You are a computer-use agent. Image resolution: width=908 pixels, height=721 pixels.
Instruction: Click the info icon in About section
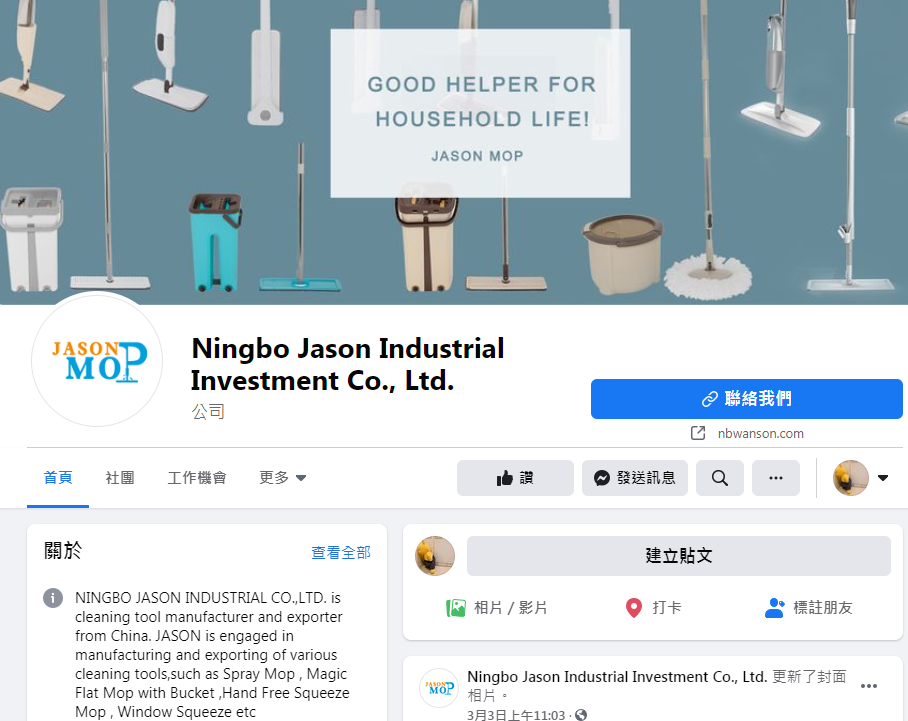53,598
